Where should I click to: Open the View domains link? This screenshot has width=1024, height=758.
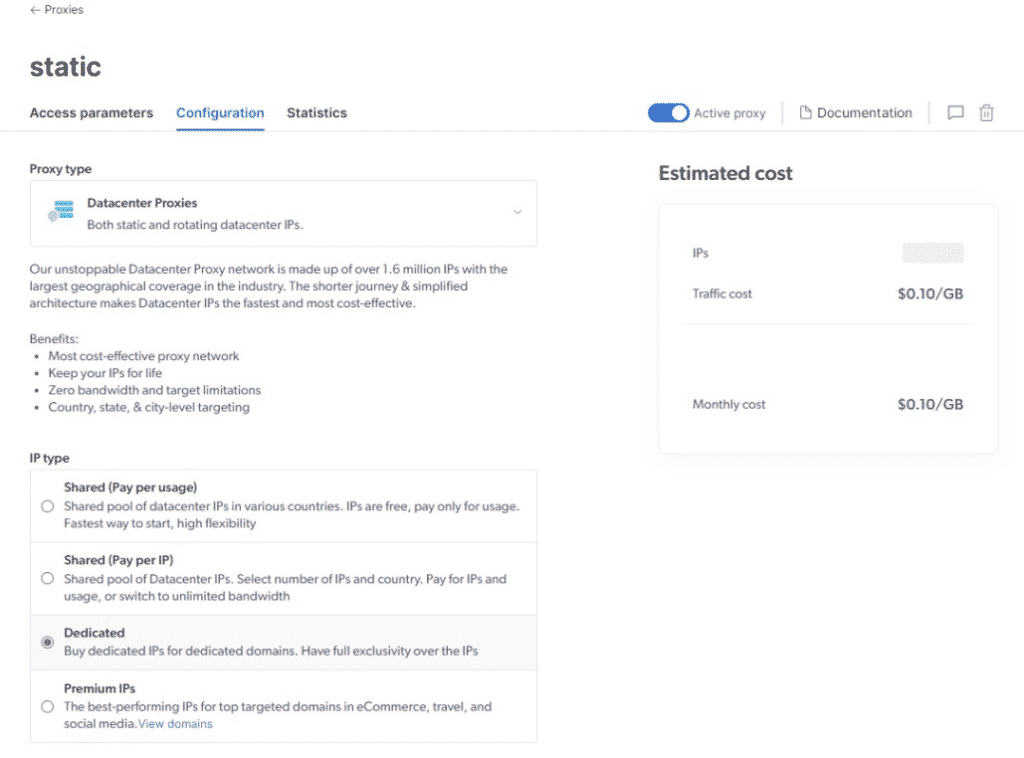coord(175,723)
